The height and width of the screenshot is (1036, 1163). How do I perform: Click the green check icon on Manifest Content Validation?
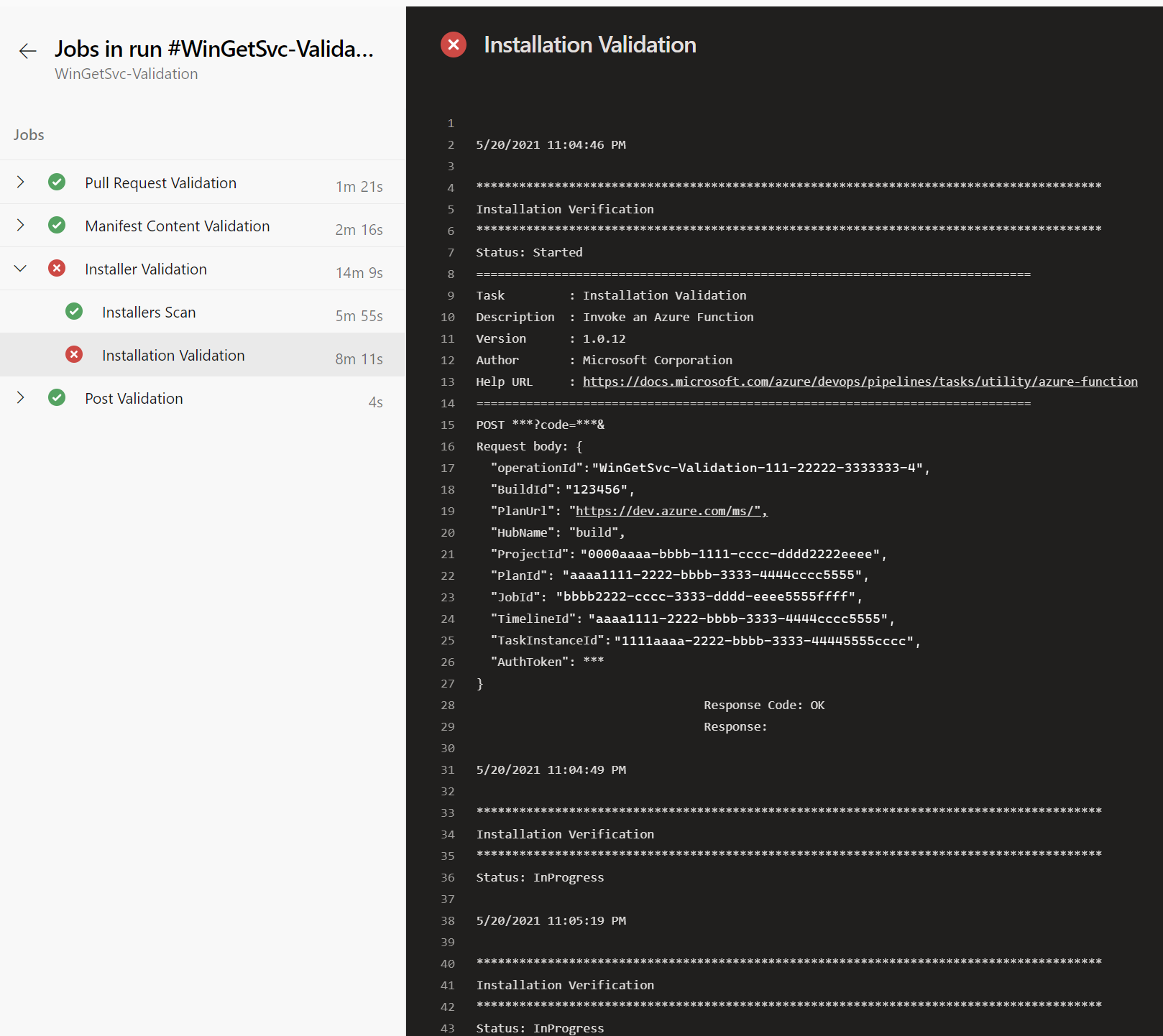pos(57,225)
